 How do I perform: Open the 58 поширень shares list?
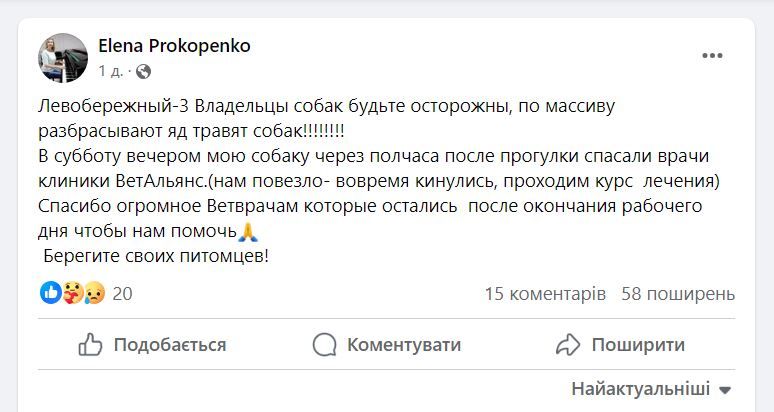coord(678,294)
